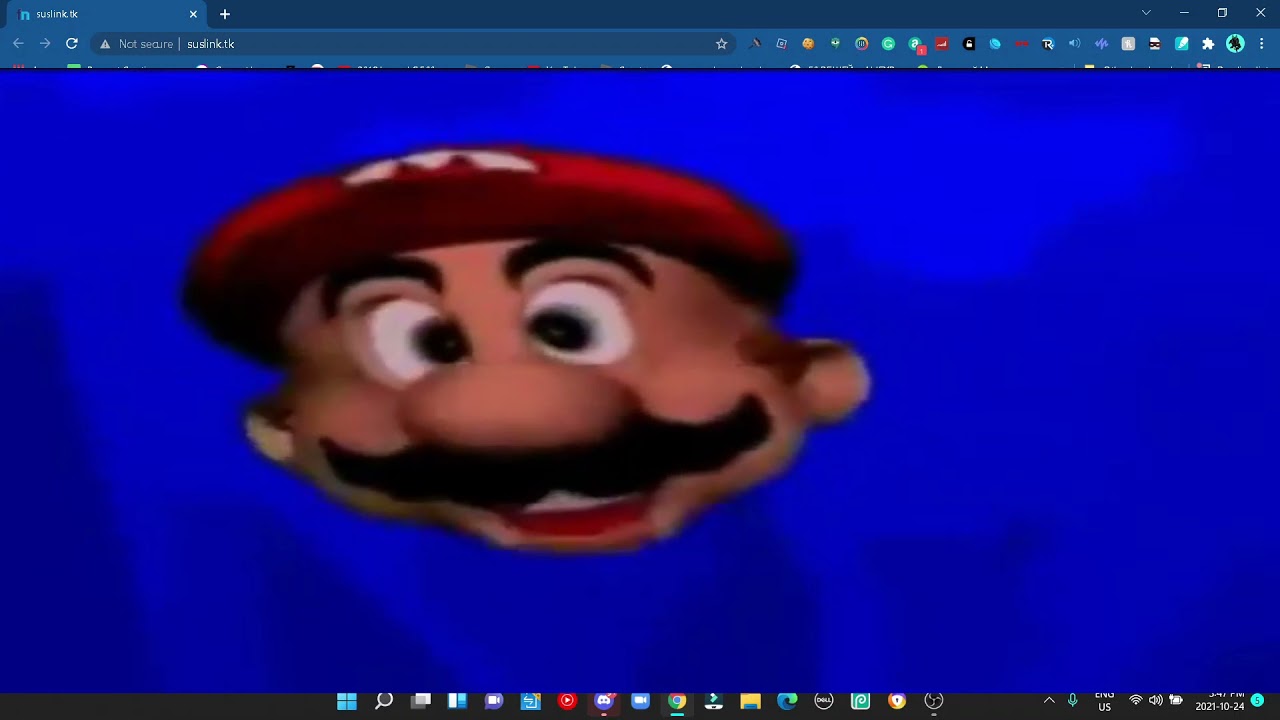Bookmark this page with the star icon
Screen dimensions: 1280x720
pos(722,44)
